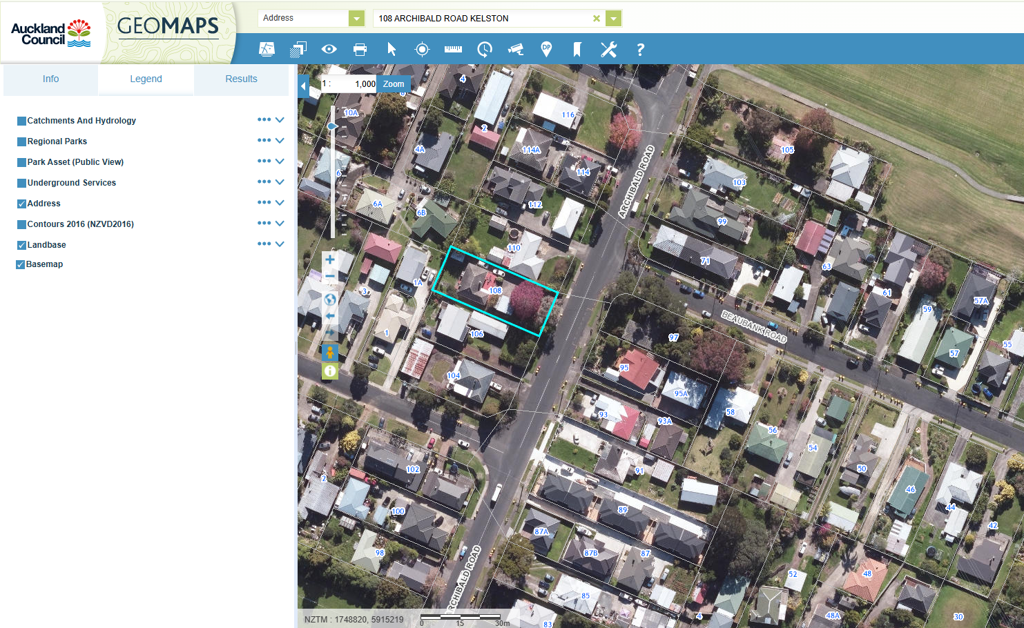Open the bookmarks tool
The image size is (1024, 628).
tap(577, 49)
